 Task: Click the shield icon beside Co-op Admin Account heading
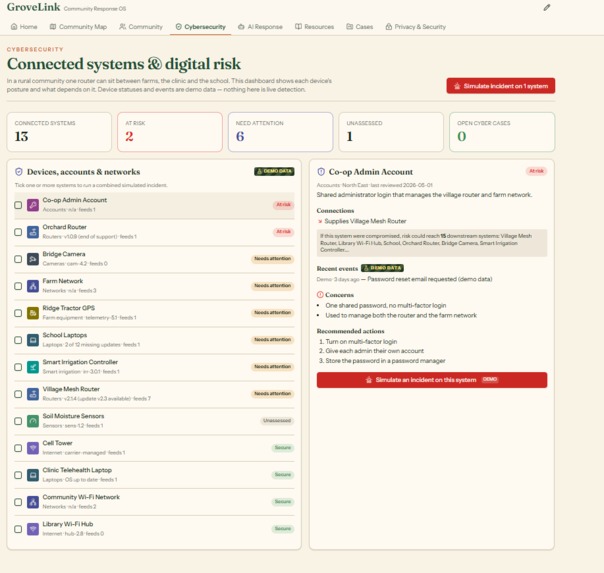(321, 172)
